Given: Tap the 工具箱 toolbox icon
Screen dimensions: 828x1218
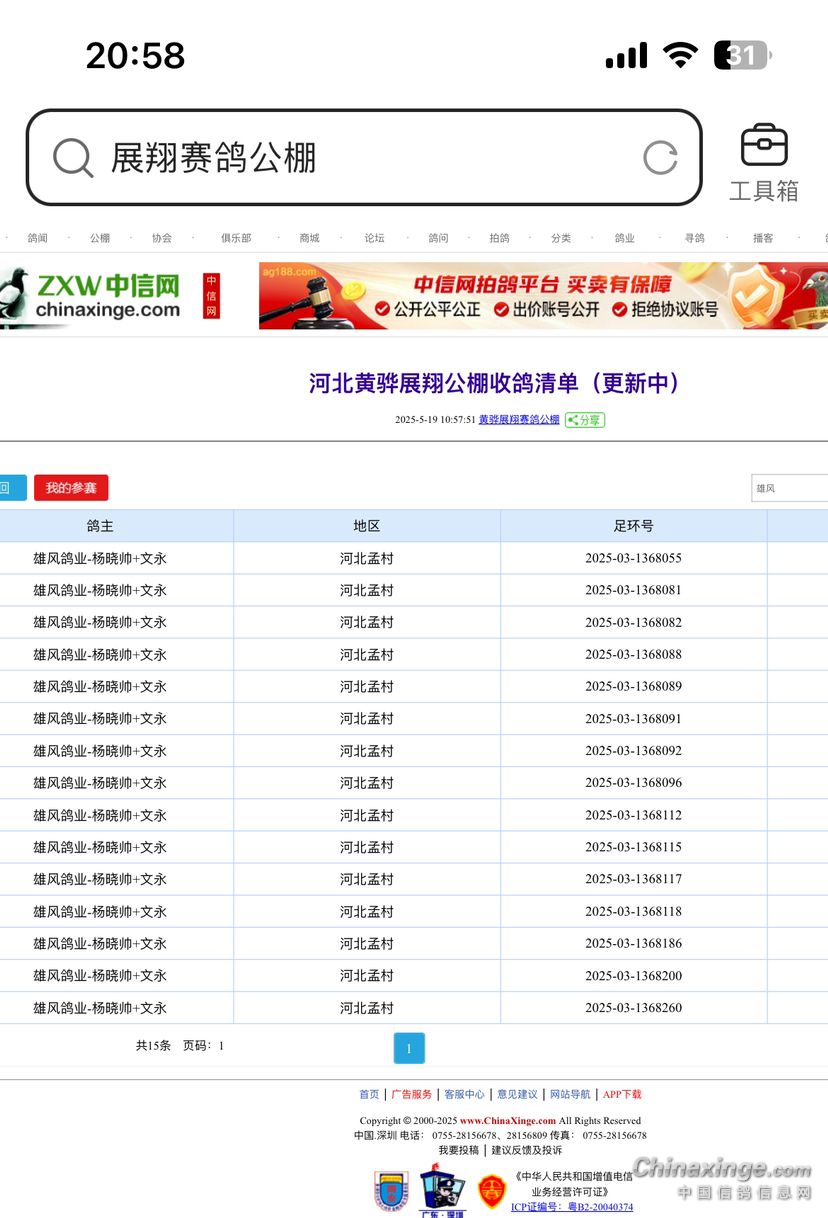Looking at the screenshot, I should pos(764,147).
